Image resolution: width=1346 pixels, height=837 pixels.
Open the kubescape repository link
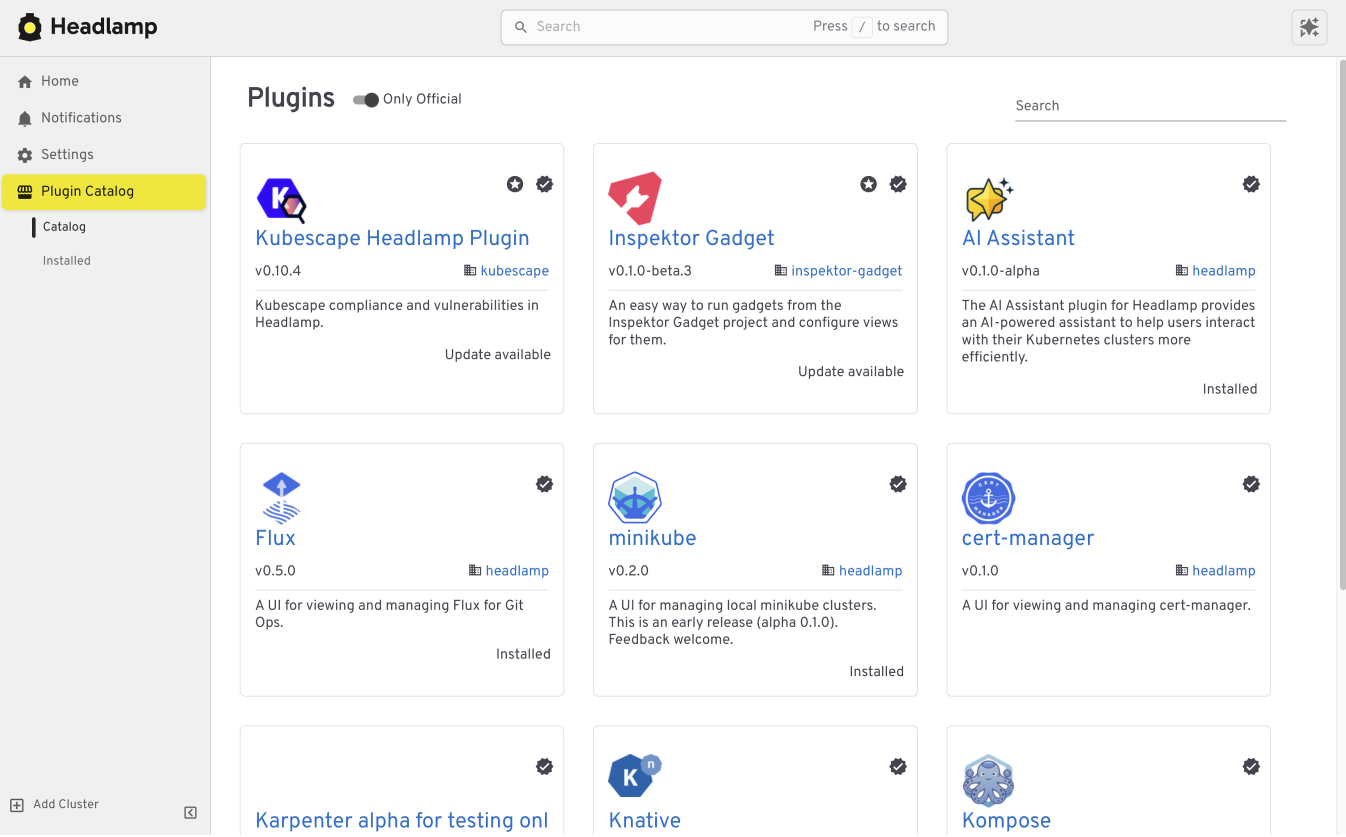tap(515, 270)
